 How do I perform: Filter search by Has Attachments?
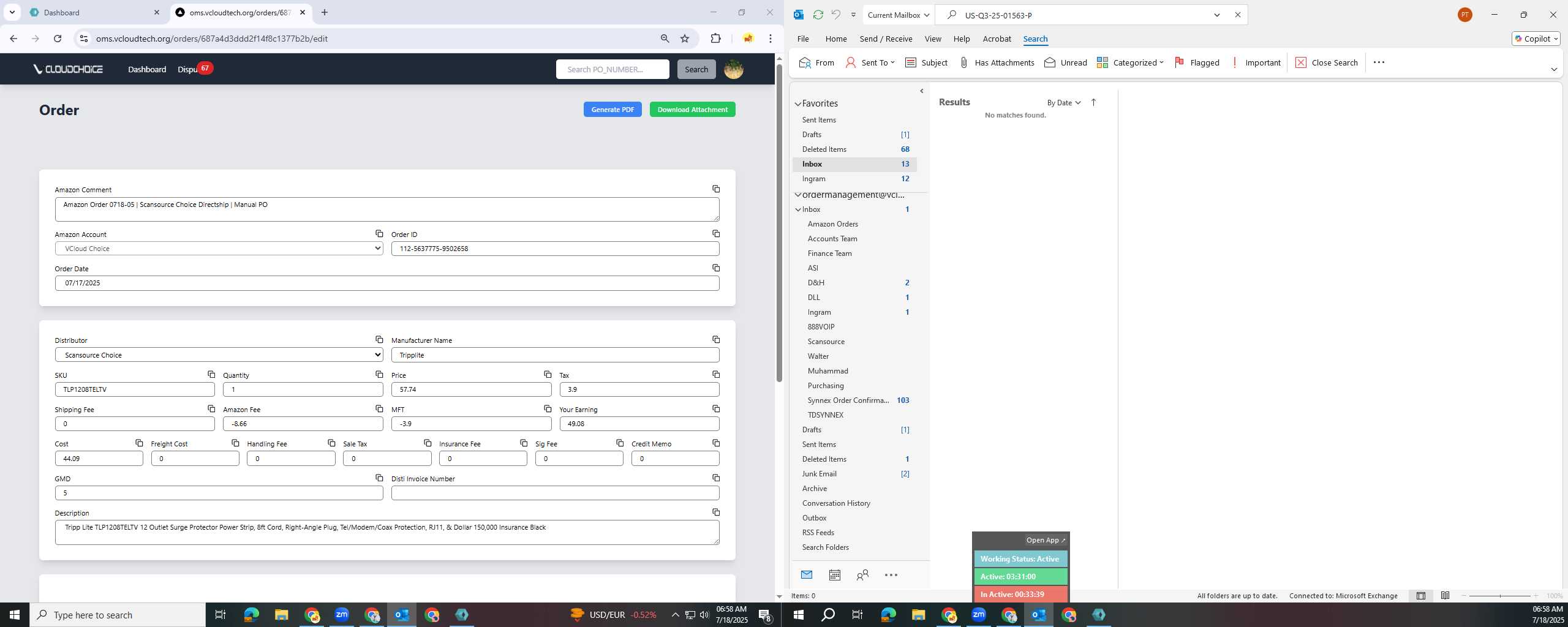[x=996, y=62]
